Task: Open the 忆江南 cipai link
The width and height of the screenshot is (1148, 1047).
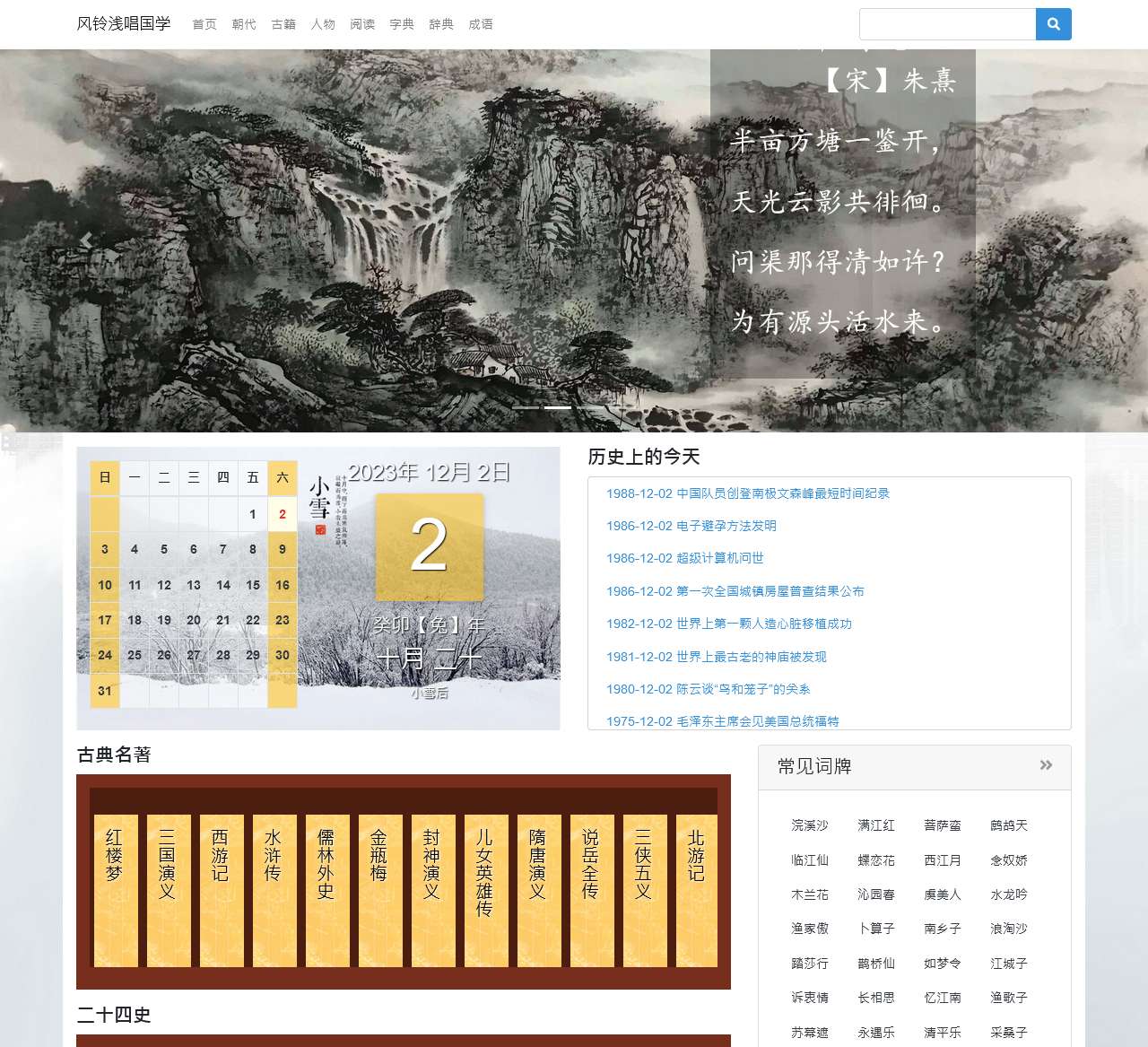Action: tap(943, 998)
